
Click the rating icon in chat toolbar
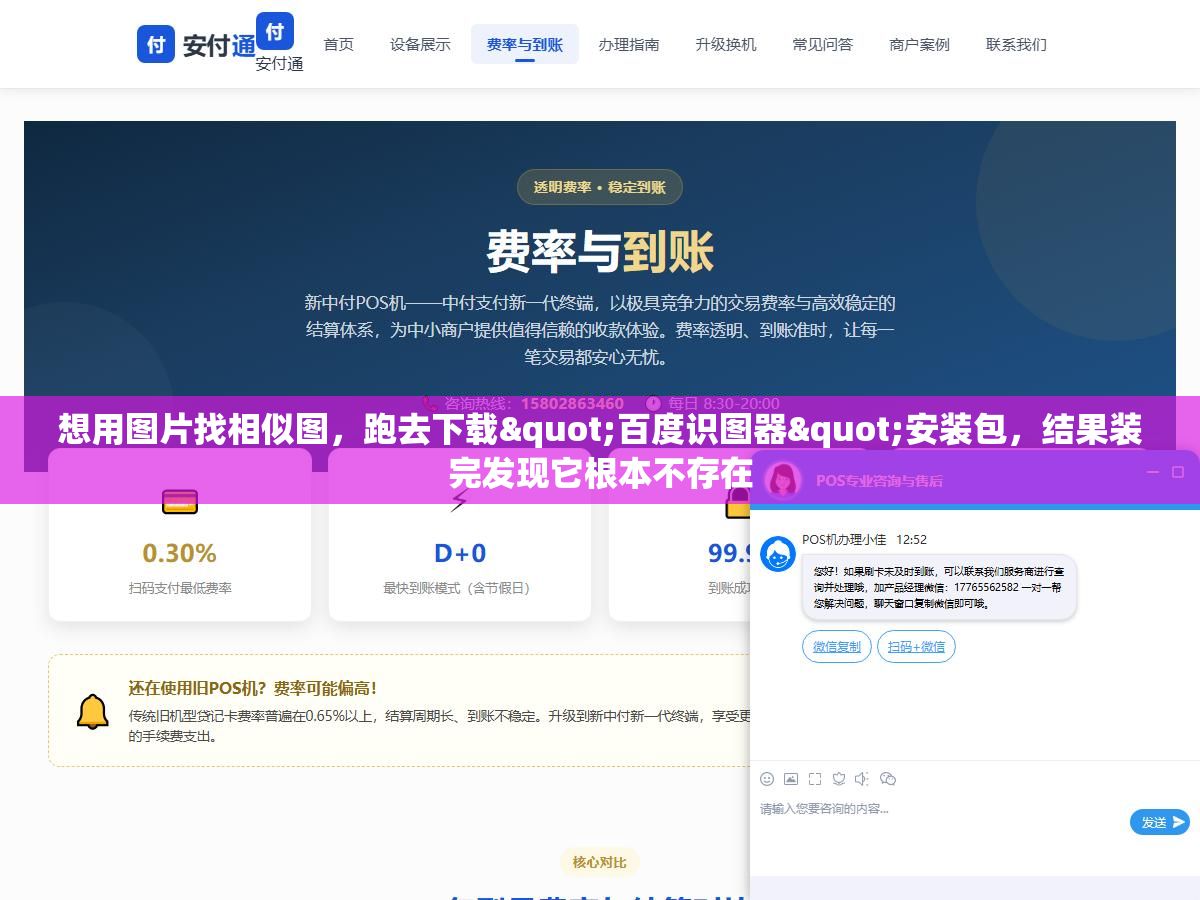(839, 778)
